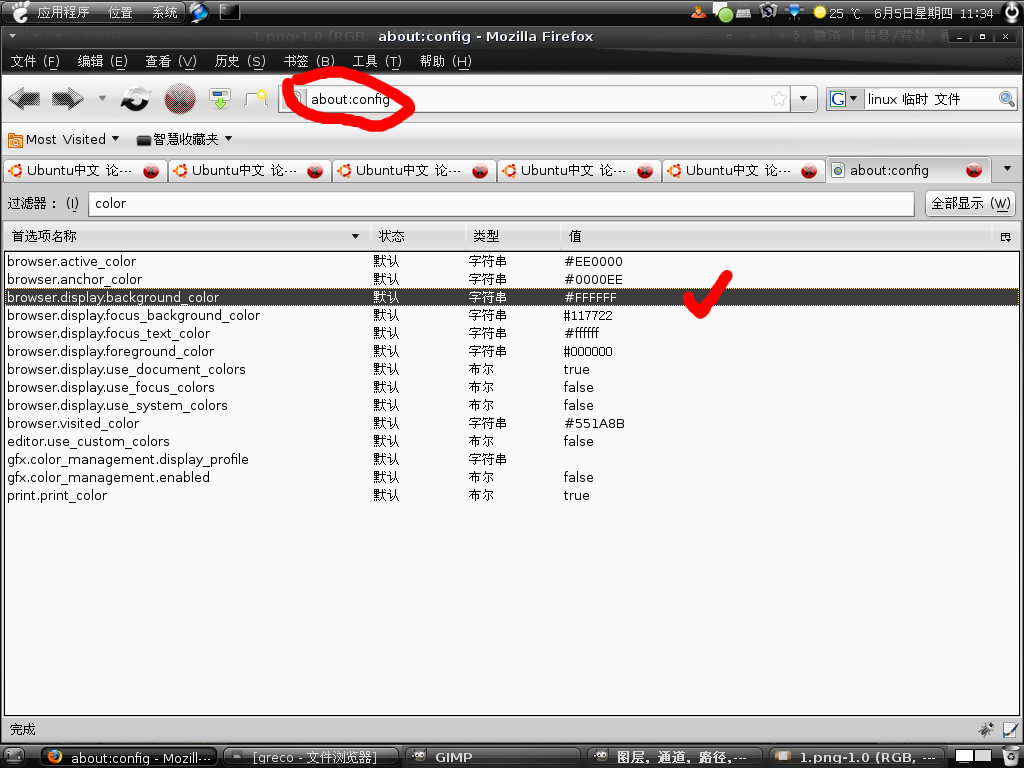This screenshot has height=768, width=1024.
Task: Click the 全部显示 (W) button
Action: click(970, 204)
